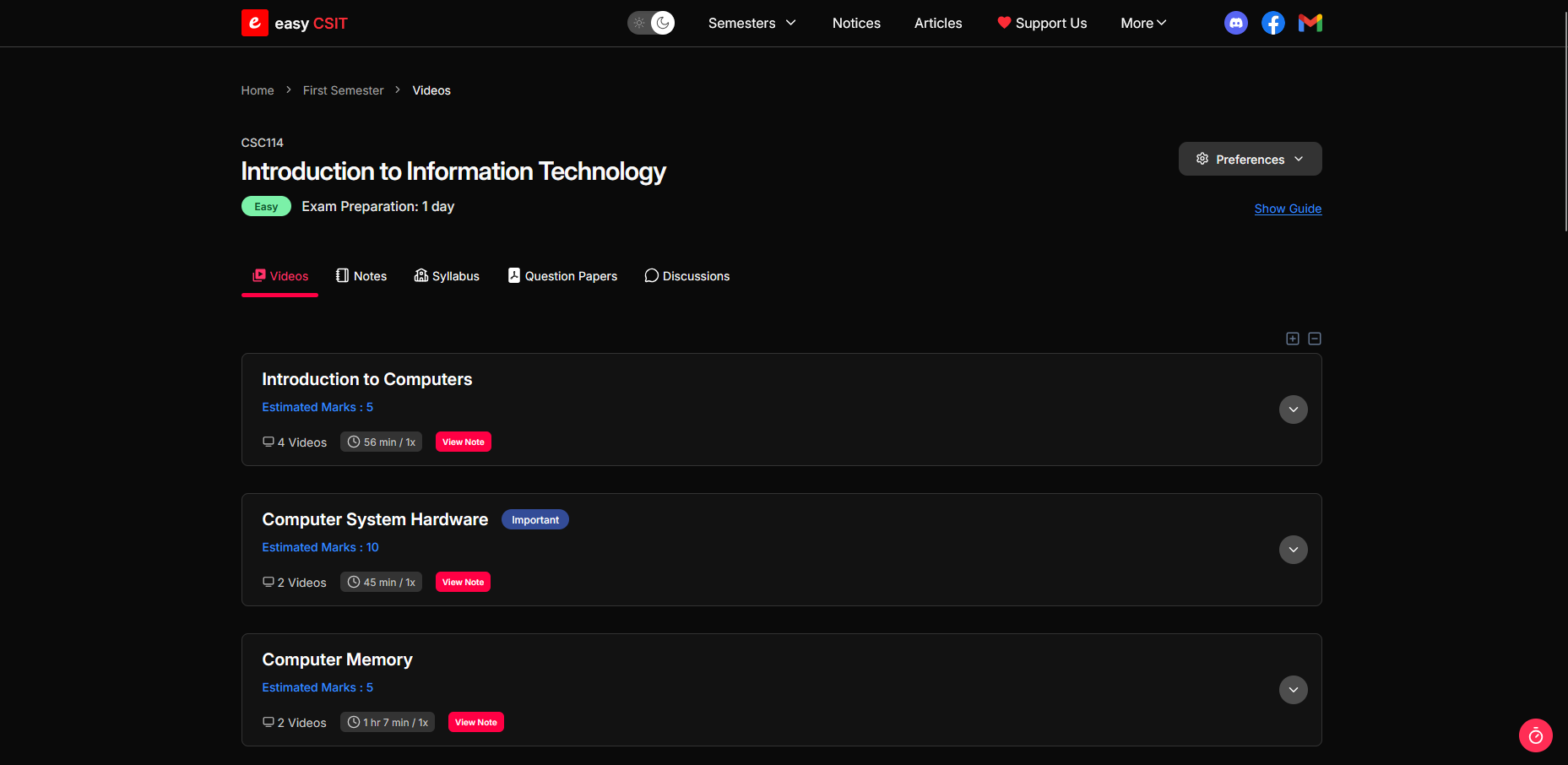The width and height of the screenshot is (1568, 765).
Task: Click the CSC114 course code
Action: (263, 143)
